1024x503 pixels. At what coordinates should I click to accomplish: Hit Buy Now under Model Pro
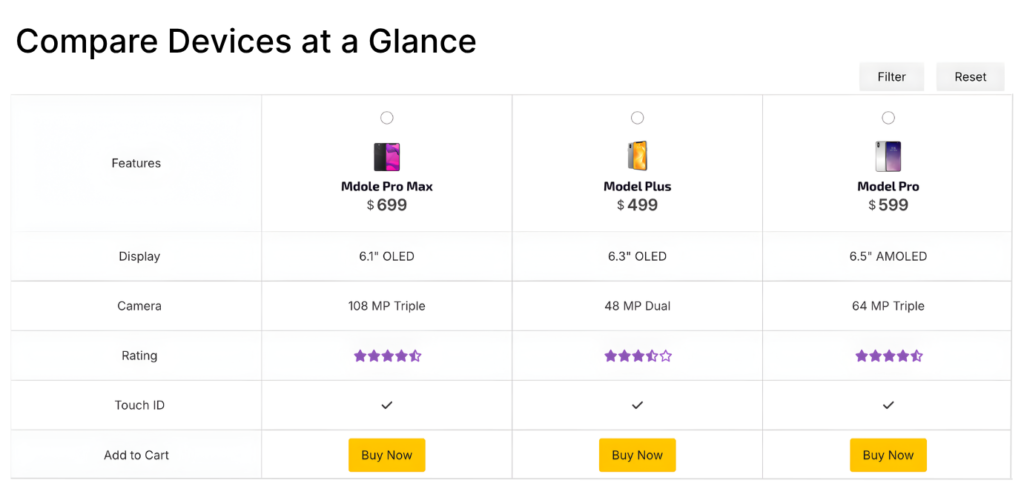[888, 455]
